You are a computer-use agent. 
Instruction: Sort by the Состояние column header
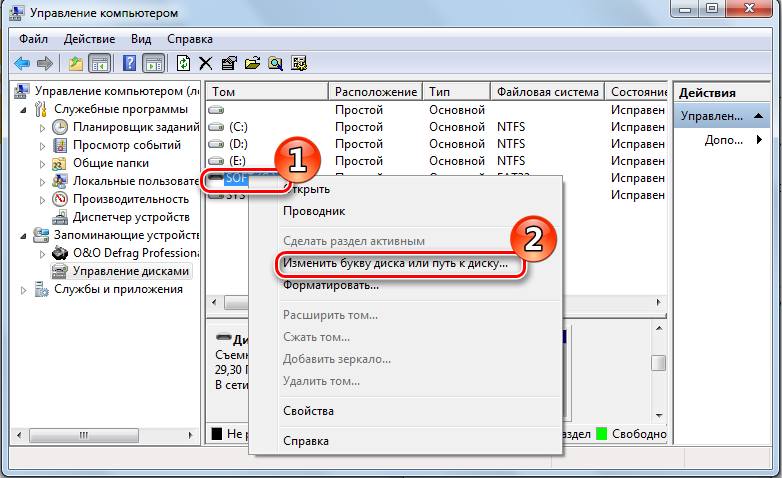636,92
